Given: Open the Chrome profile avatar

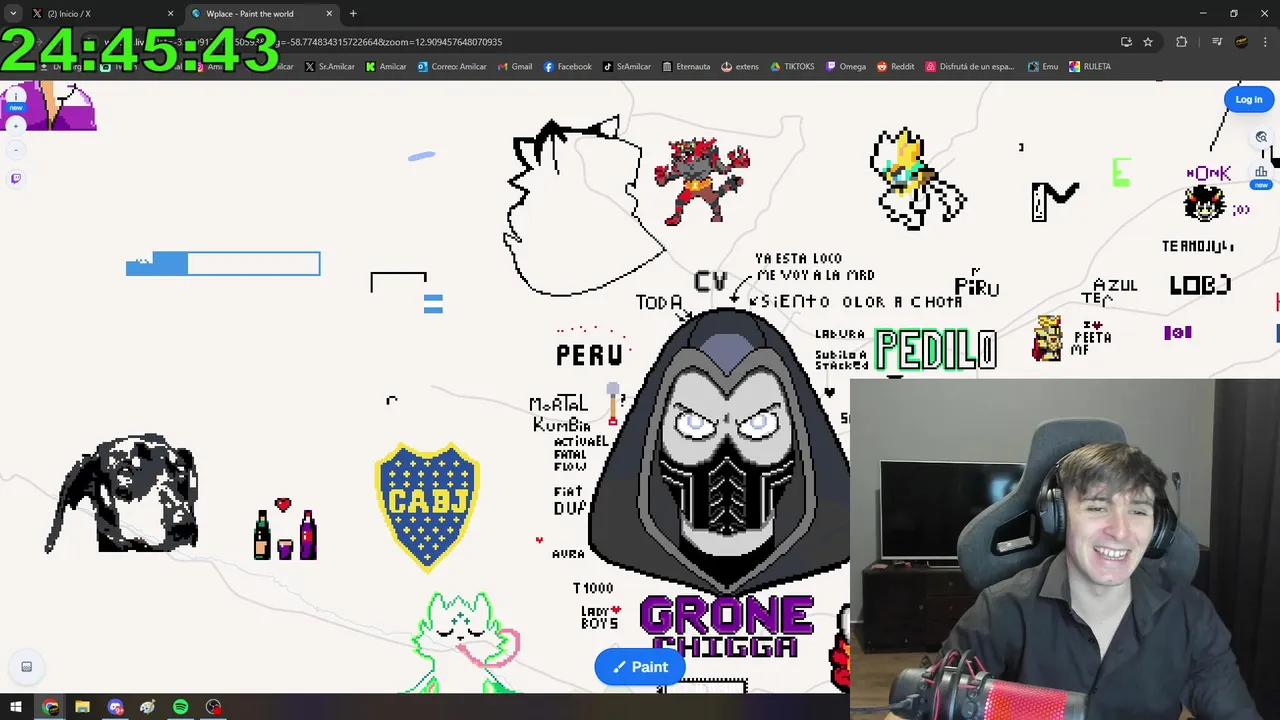Looking at the screenshot, I should click(x=1241, y=42).
